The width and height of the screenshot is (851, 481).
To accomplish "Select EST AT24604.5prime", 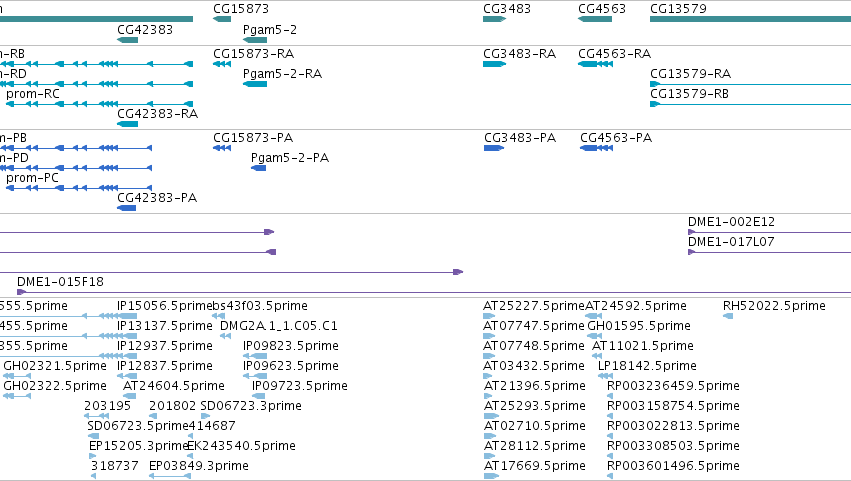I will click(130, 396).
